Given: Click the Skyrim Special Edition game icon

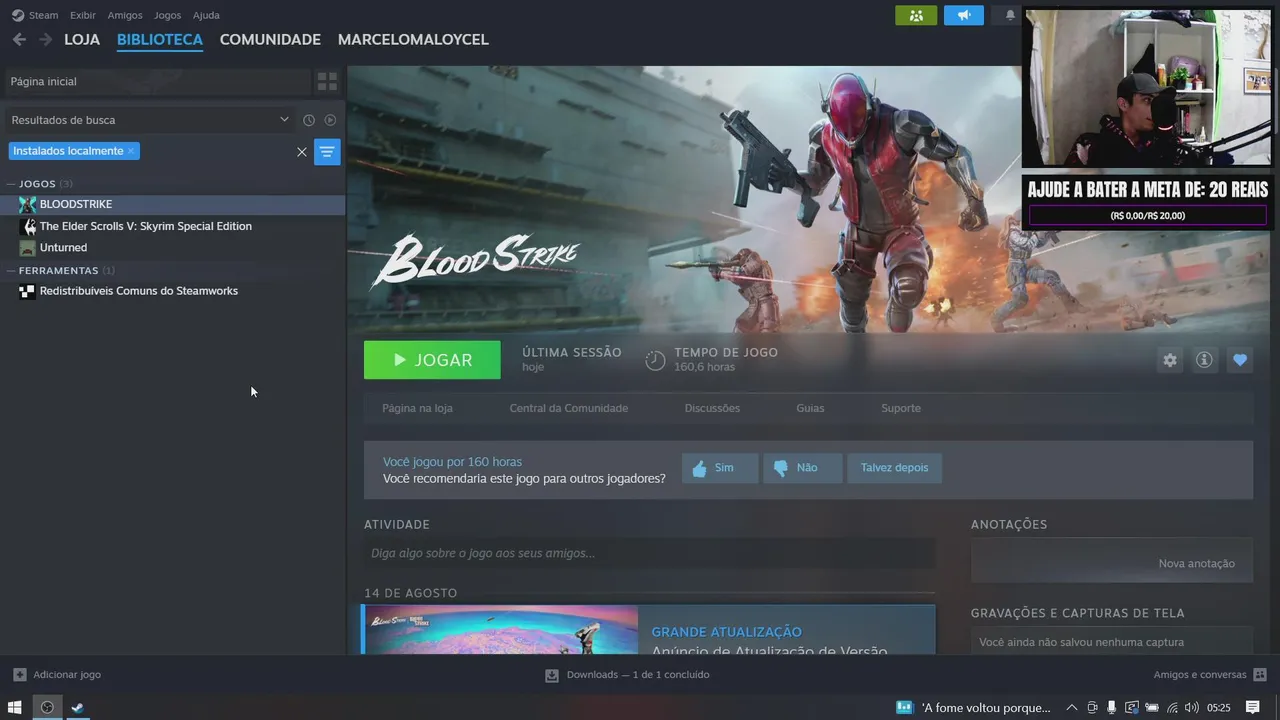Looking at the screenshot, I should click(x=27, y=226).
